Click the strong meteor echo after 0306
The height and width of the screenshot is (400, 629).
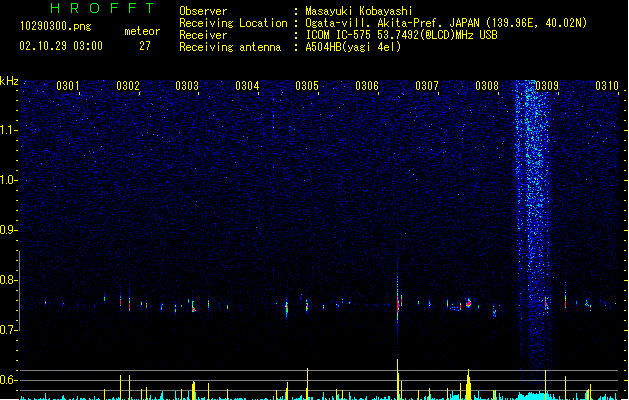[x=398, y=301]
